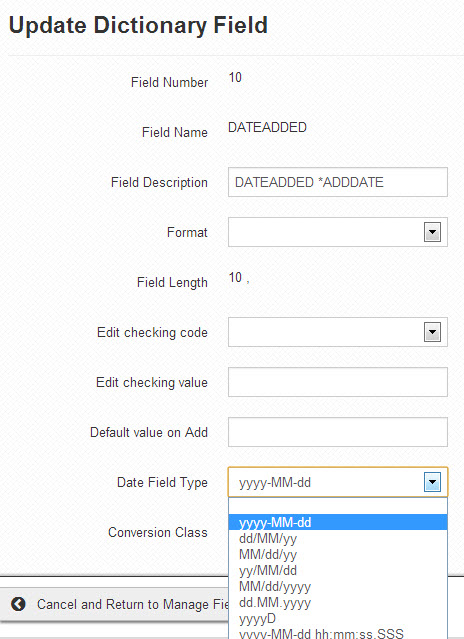The height and width of the screenshot is (639, 464).
Task: Collapse the Date Field Type dropdown arrow
Action: (432, 482)
